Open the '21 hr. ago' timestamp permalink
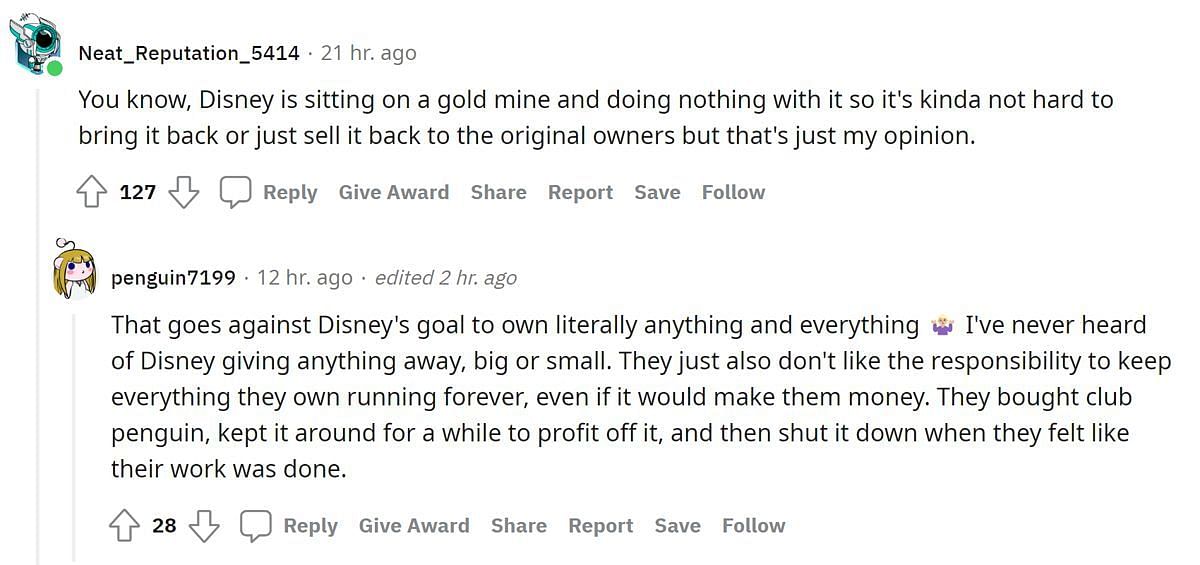 [x=369, y=53]
